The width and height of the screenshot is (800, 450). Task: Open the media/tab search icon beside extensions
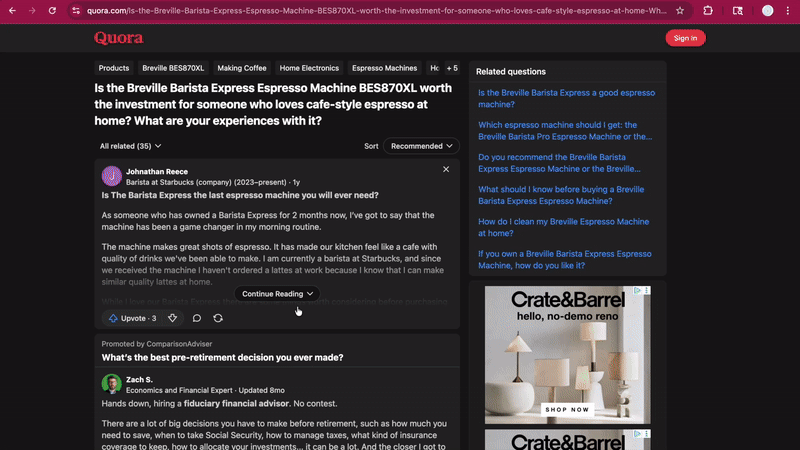click(x=738, y=11)
